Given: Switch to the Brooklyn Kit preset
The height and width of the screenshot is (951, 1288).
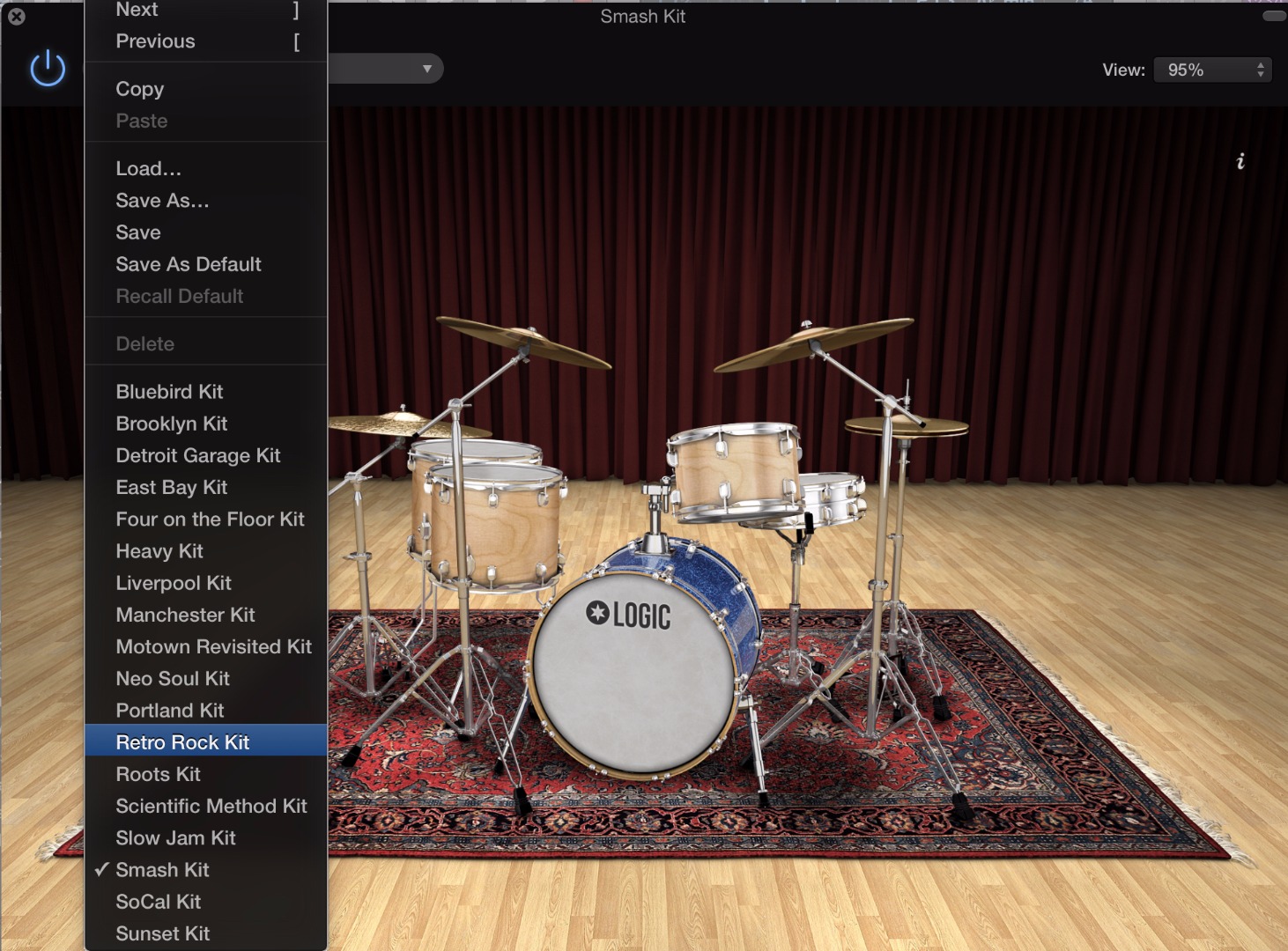Looking at the screenshot, I should (206, 424).
